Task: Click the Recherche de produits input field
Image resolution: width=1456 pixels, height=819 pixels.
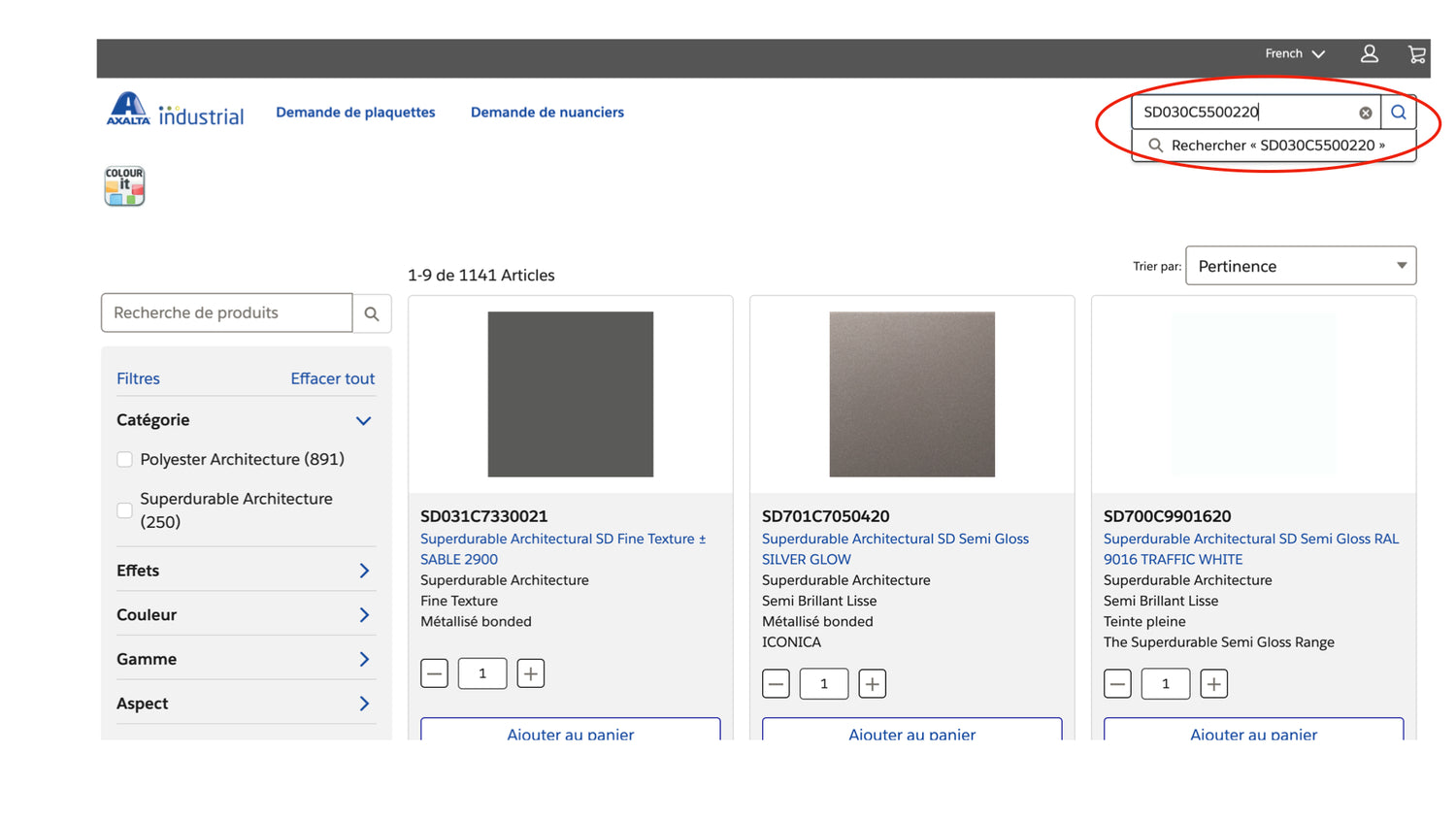Action: 226,313
